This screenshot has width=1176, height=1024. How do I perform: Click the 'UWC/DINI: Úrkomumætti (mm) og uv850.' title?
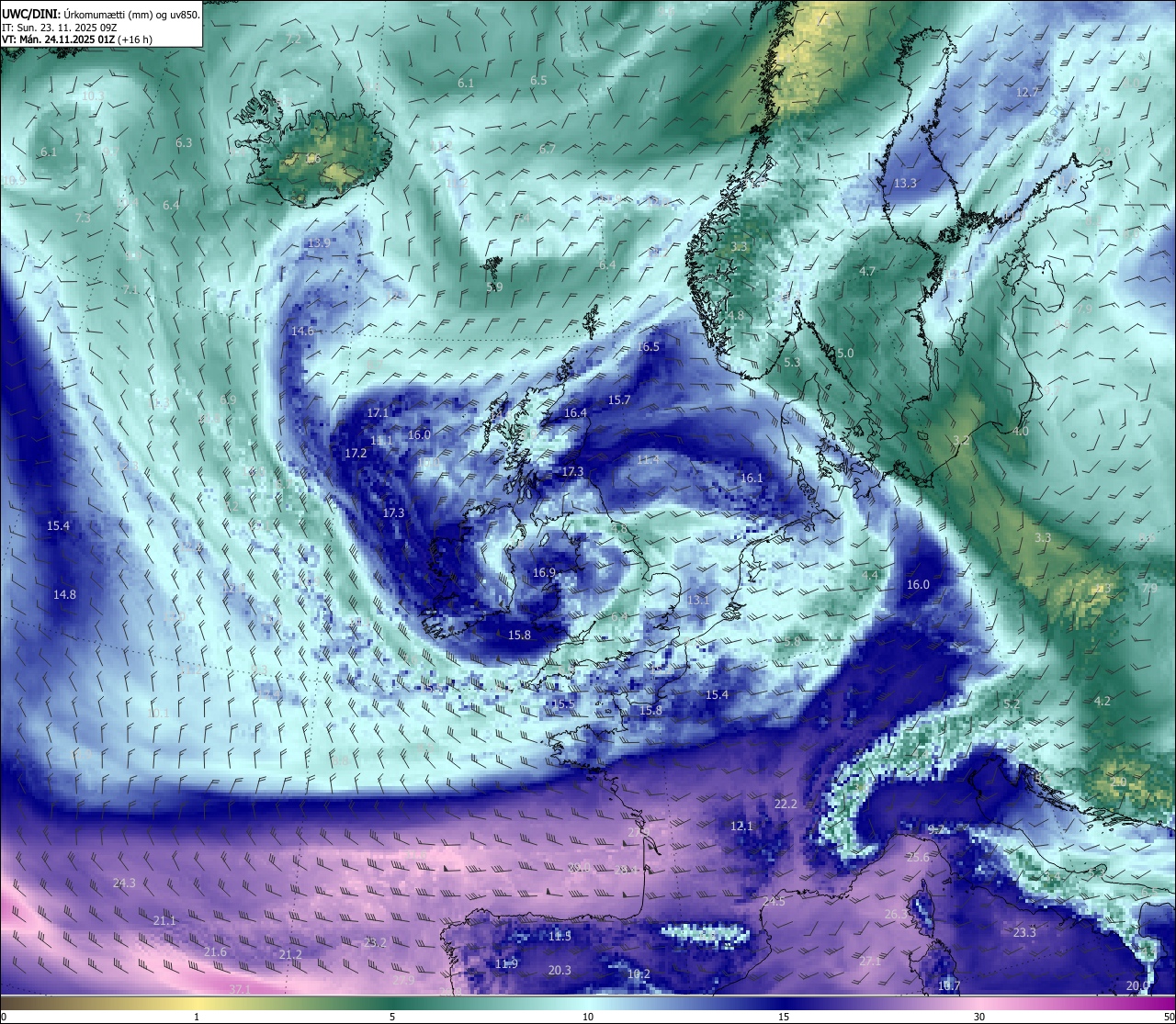(100, 15)
